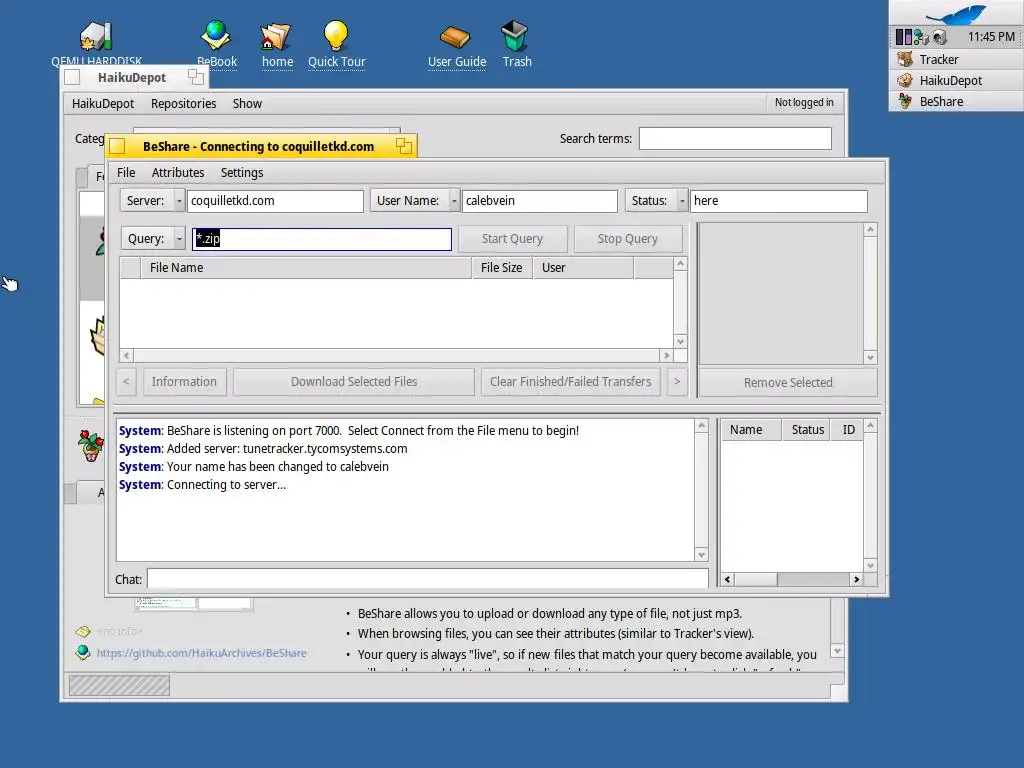This screenshot has height=768, width=1024.
Task: Open the Attributes menu in BeShare
Action: pos(178,172)
